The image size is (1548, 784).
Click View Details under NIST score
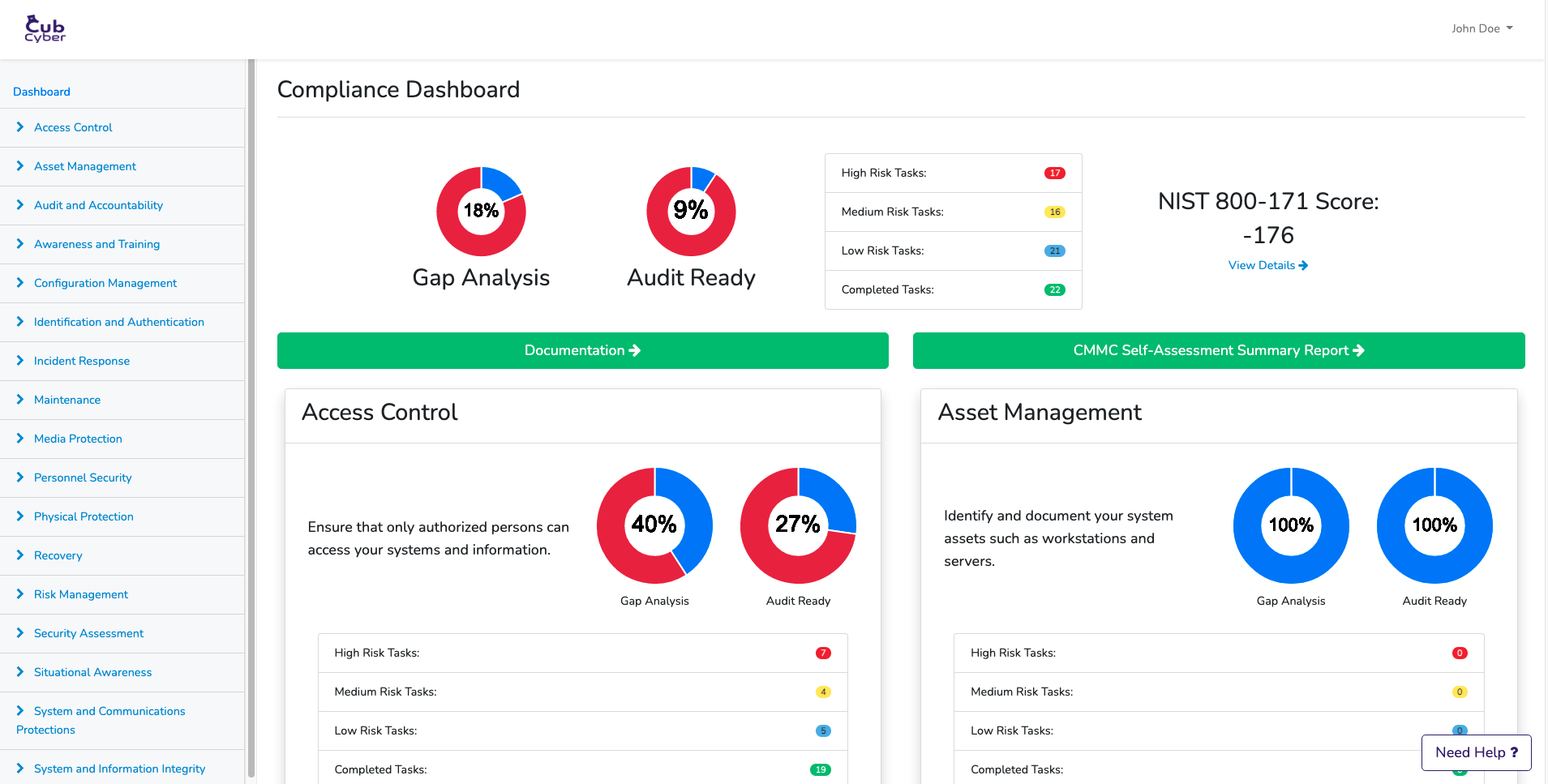[1267, 265]
